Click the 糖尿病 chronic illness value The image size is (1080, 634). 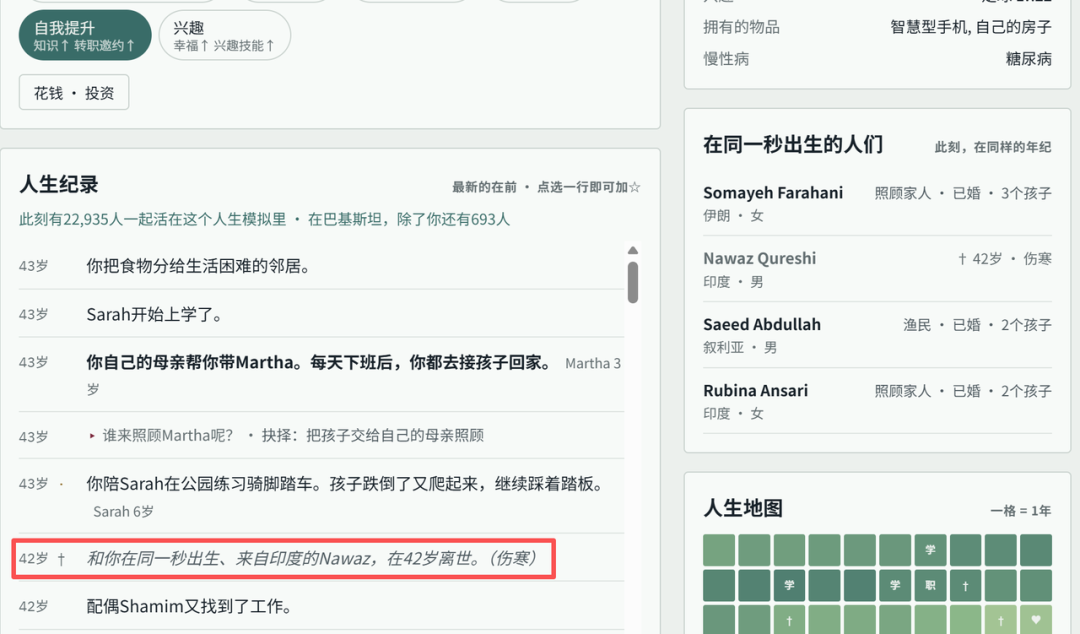[x=1028, y=59]
